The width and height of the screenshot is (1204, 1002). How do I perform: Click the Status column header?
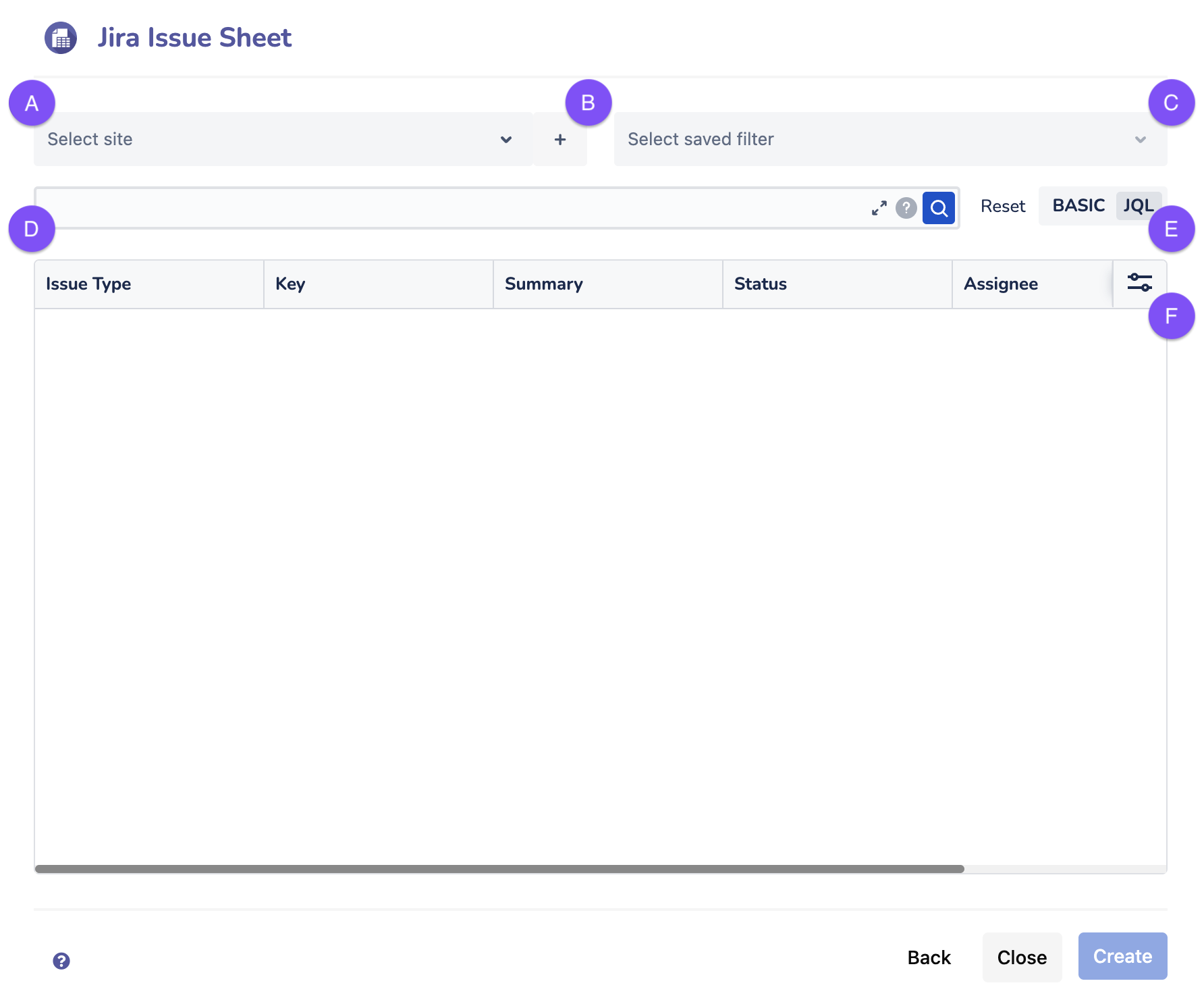[x=760, y=284]
